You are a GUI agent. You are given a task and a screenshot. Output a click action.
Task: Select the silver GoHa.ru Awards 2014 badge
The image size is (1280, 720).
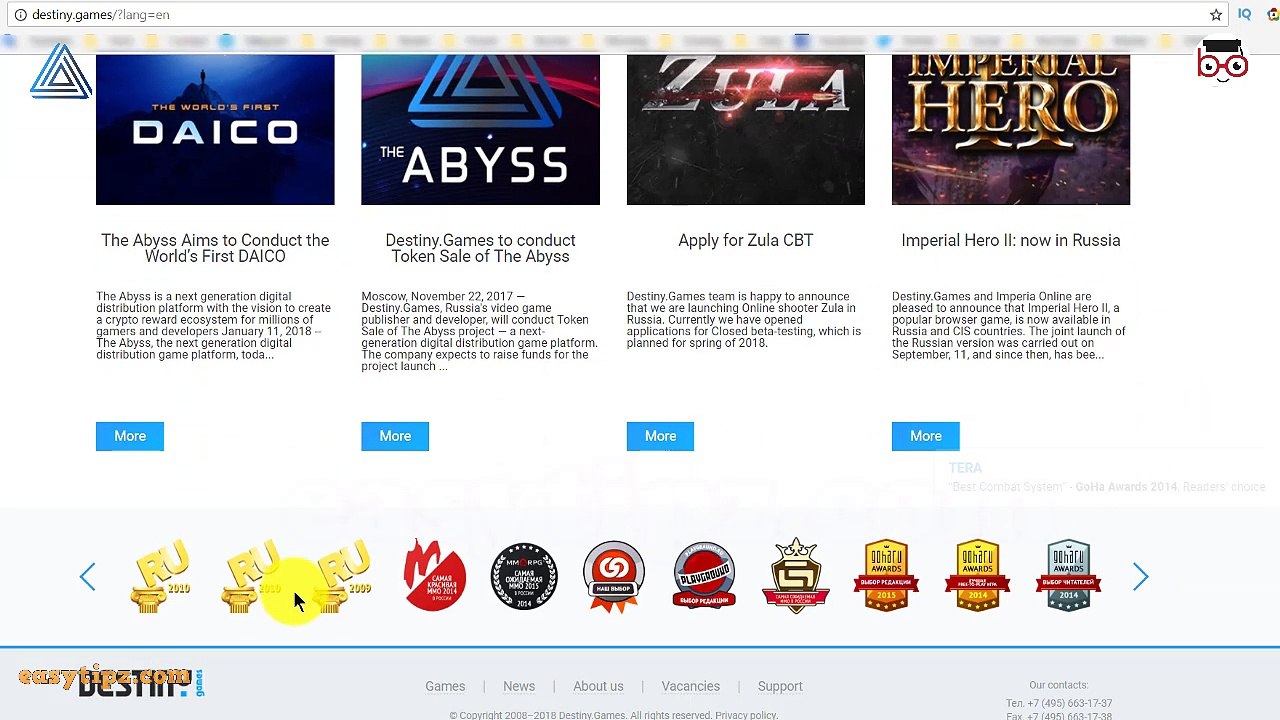pos(1068,576)
